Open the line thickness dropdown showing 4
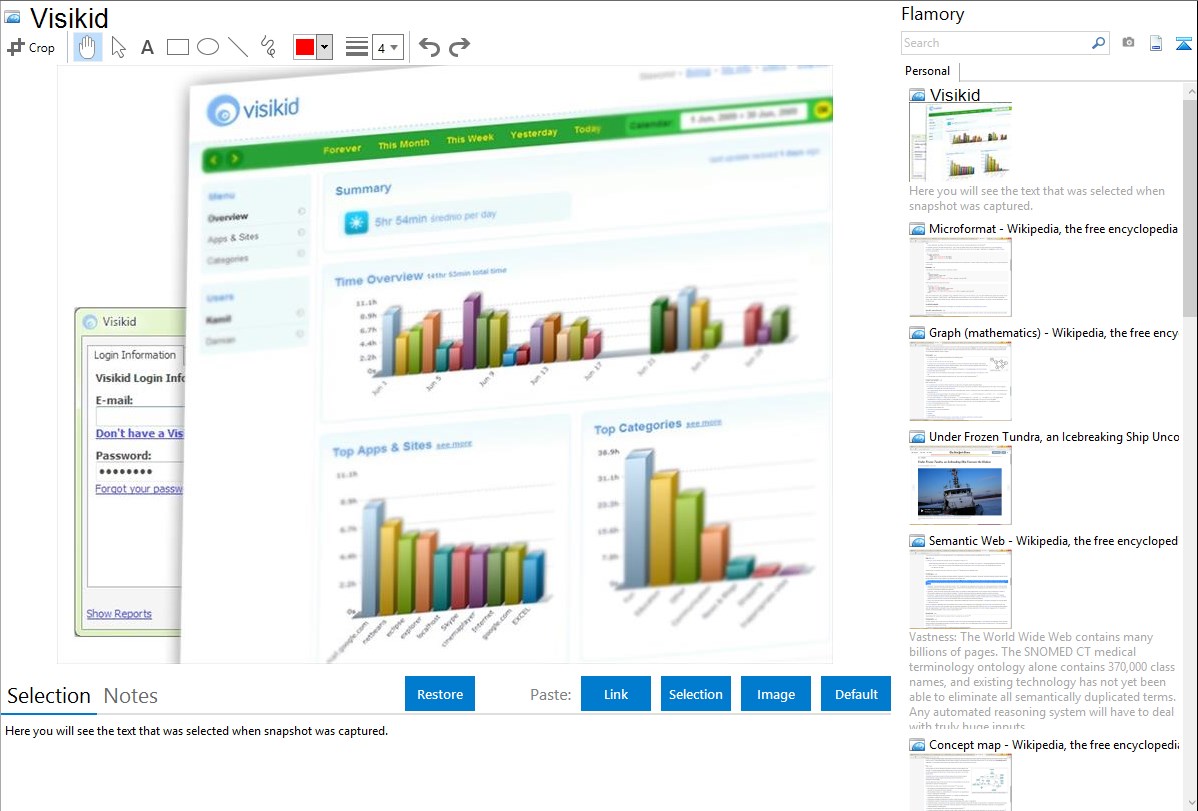The width and height of the screenshot is (1198, 811). click(x=388, y=47)
